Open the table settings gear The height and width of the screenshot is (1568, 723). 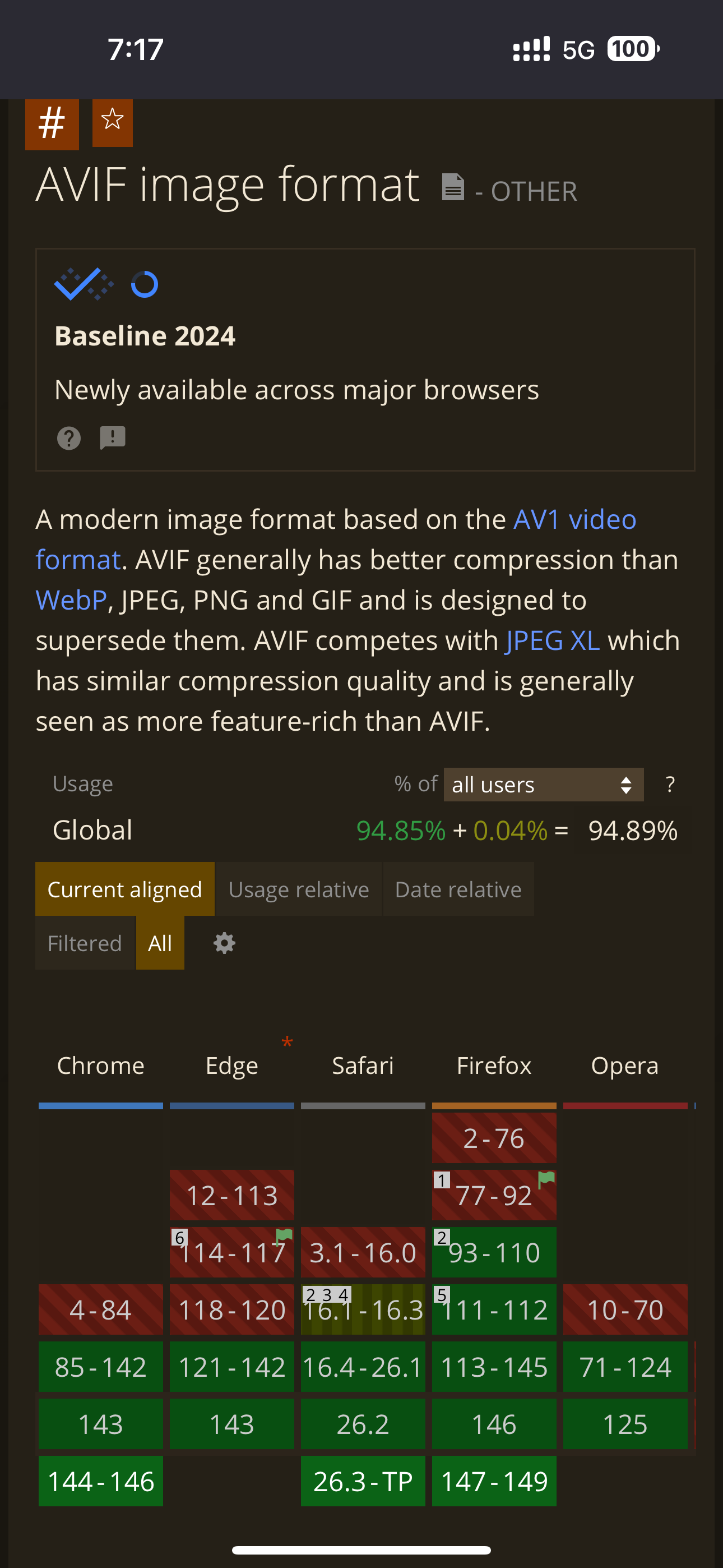(x=224, y=943)
